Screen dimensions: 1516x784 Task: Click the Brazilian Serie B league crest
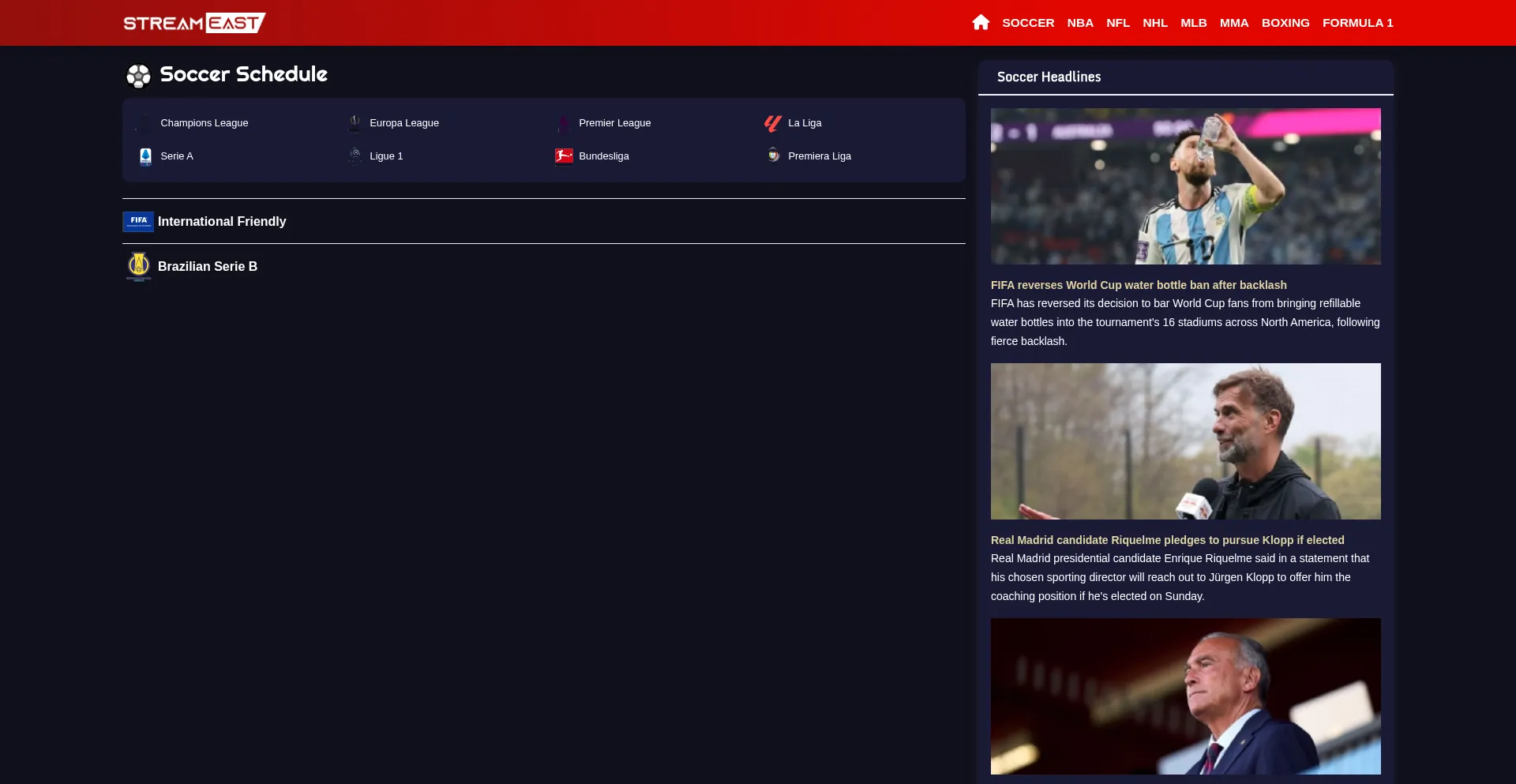click(x=138, y=266)
